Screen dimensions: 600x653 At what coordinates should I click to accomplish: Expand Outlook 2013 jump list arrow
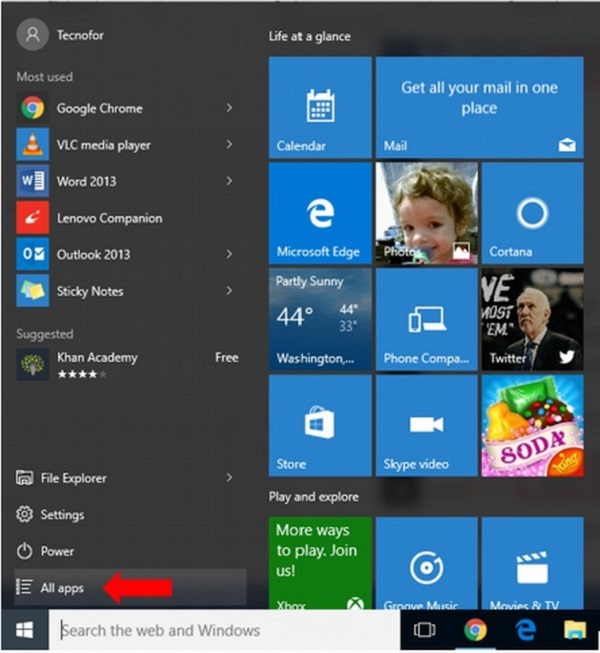click(x=229, y=254)
